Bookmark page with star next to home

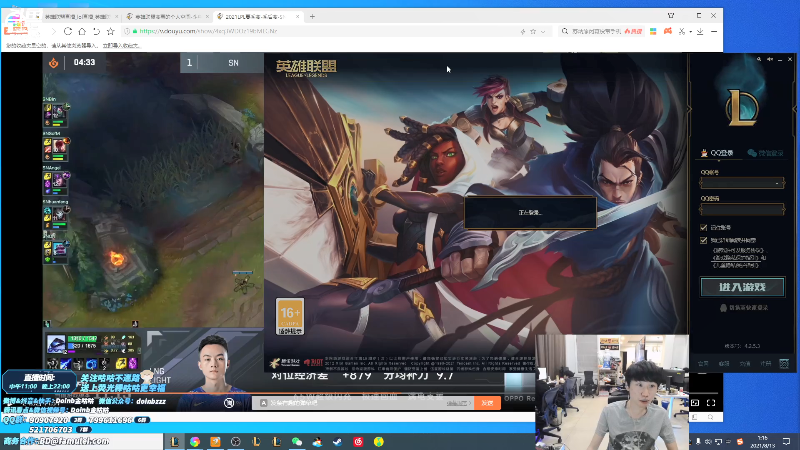110,31
